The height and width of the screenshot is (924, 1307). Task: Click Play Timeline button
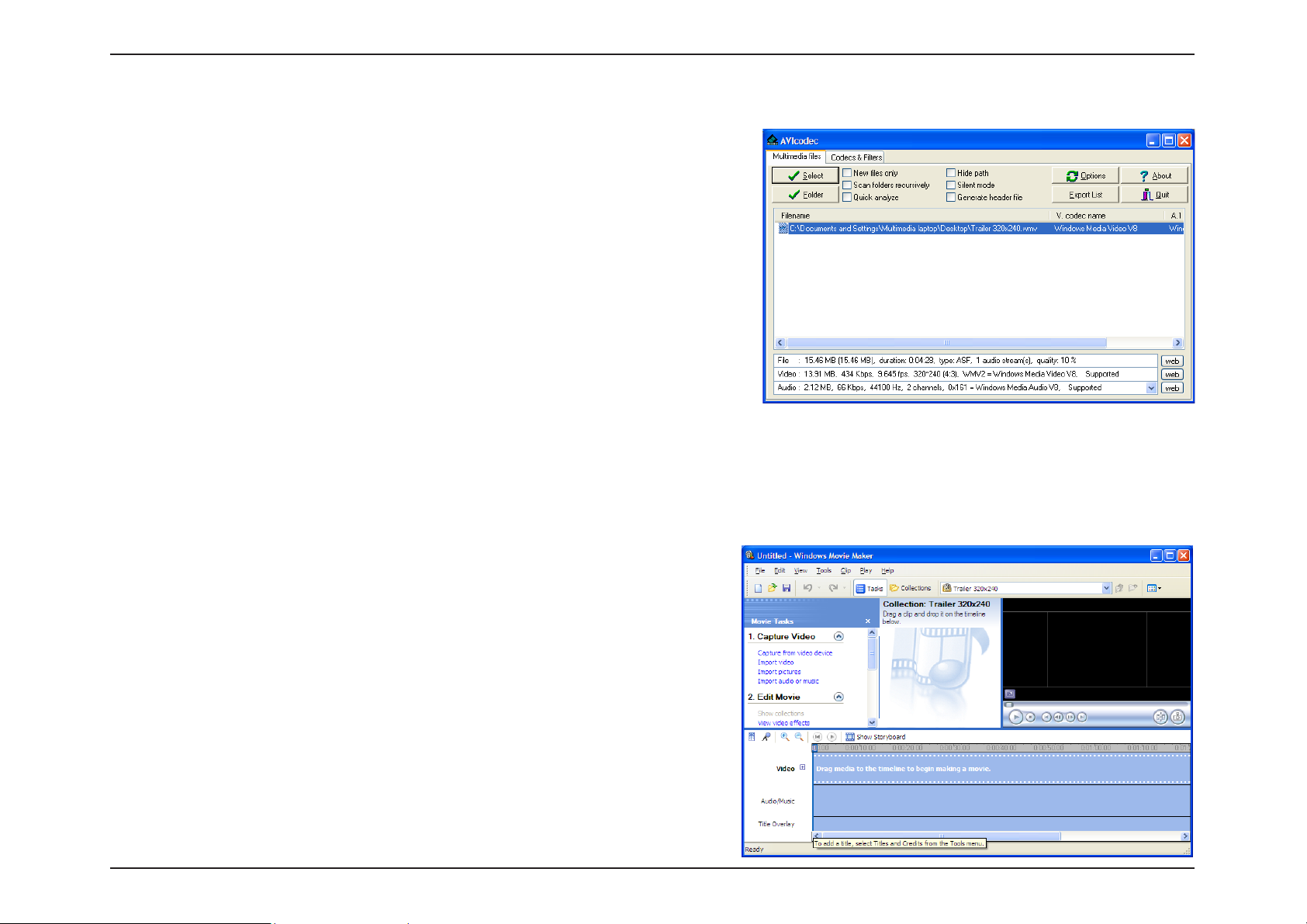pos(832,737)
